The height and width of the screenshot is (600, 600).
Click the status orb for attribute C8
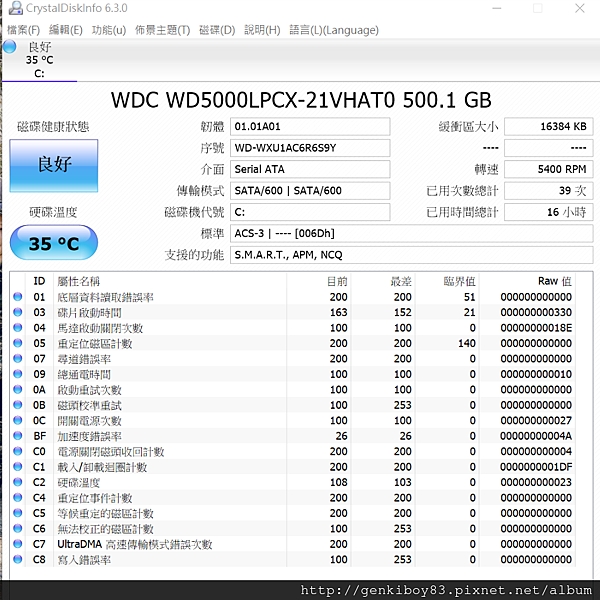pos(18,559)
